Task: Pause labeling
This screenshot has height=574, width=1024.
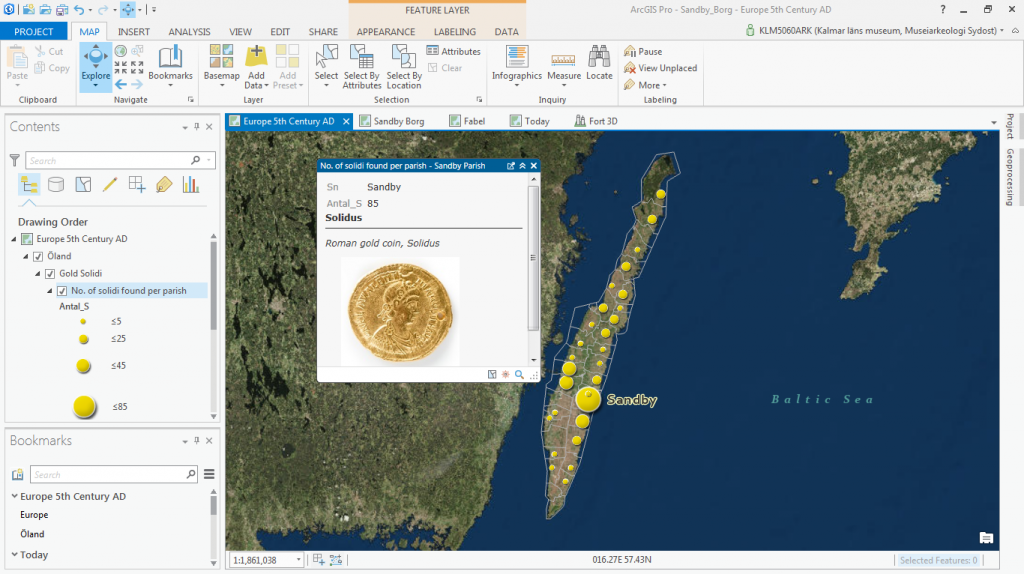Action: [643, 51]
